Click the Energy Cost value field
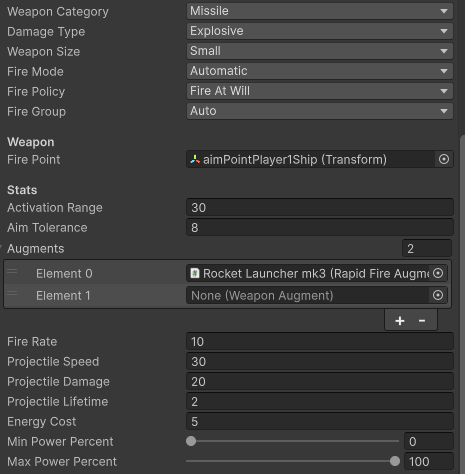The height and width of the screenshot is (474, 465). [320, 421]
